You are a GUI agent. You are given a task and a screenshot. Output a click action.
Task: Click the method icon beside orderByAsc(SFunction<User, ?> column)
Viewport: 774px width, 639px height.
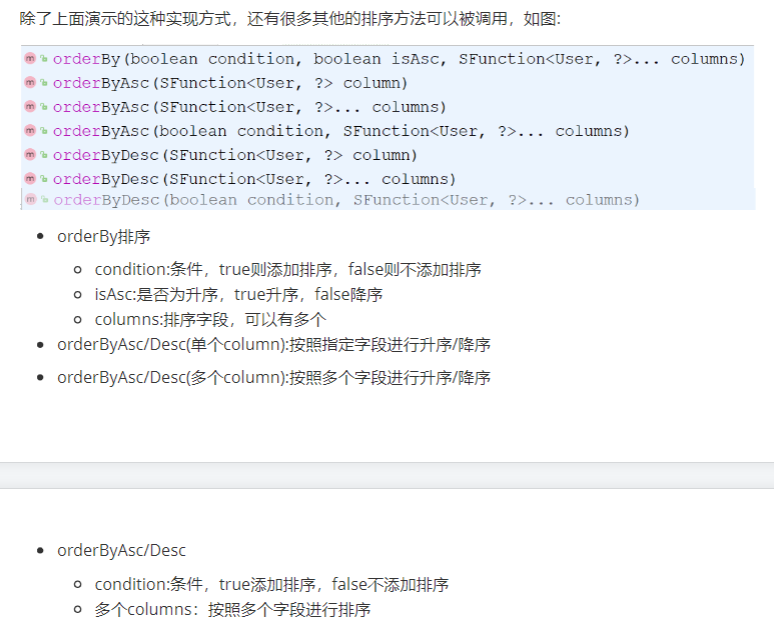pos(30,83)
